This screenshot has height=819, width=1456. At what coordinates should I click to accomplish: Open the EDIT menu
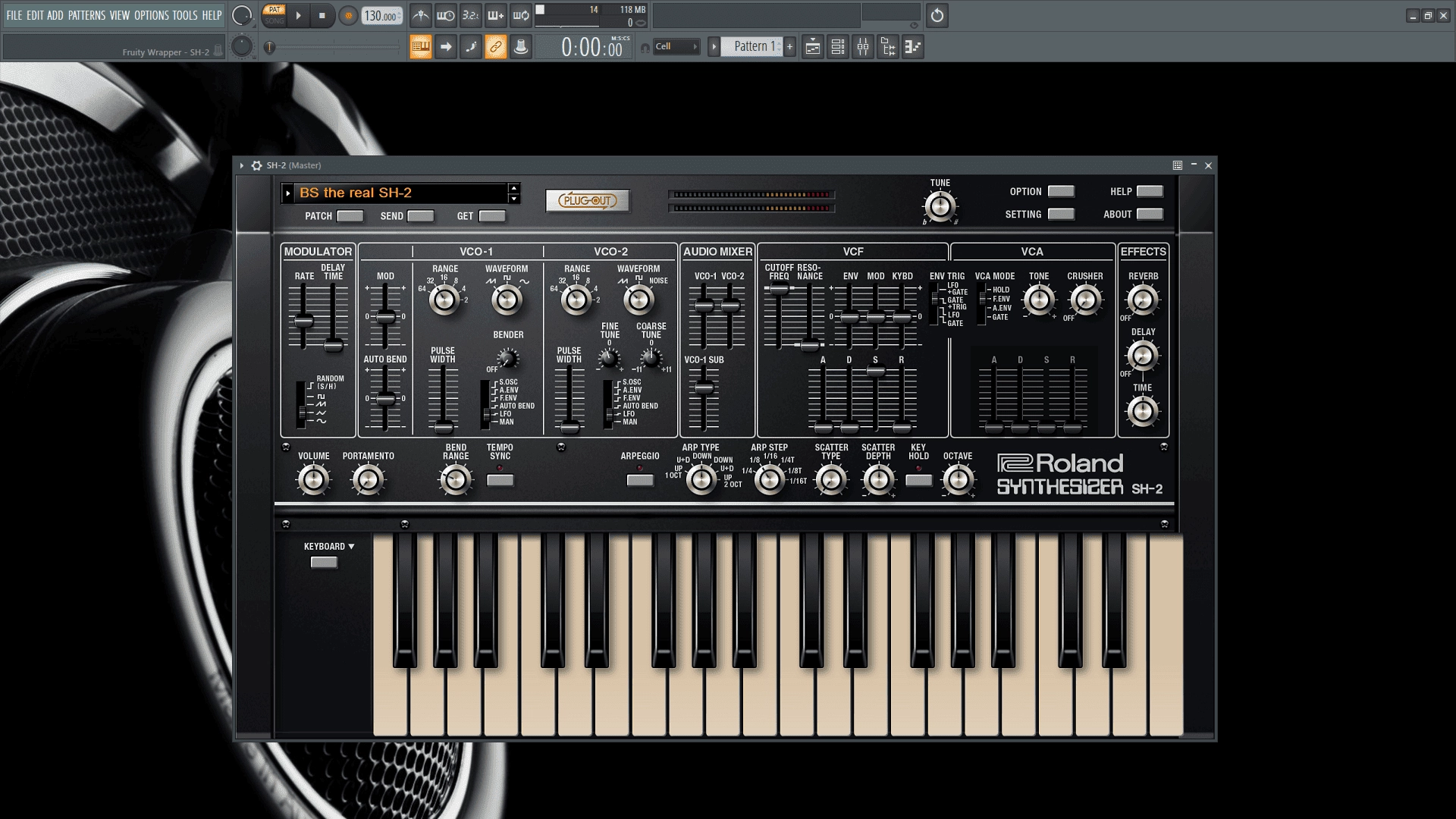pyautogui.click(x=35, y=15)
